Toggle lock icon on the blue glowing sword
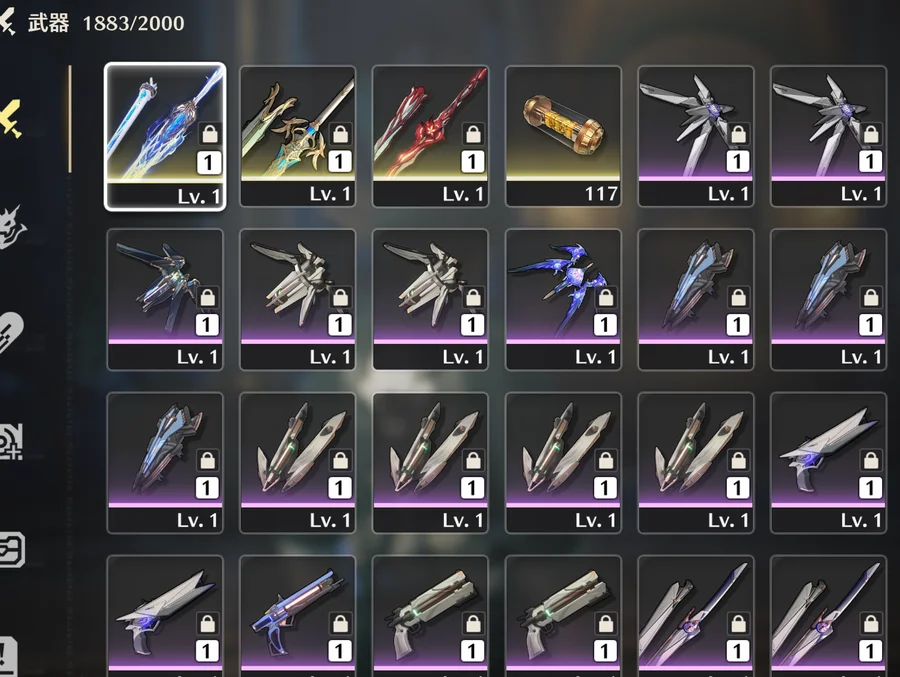Image resolution: width=900 pixels, height=677 pixels. [210, 133]
